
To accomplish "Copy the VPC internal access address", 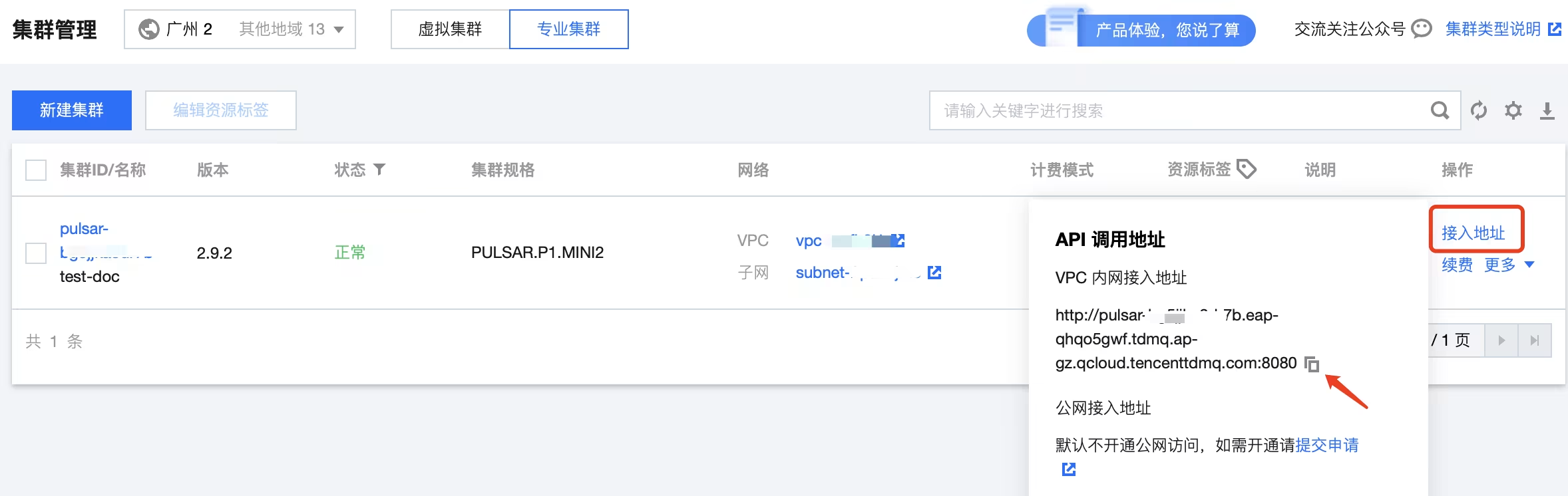I will click(x=1311, y=364).
